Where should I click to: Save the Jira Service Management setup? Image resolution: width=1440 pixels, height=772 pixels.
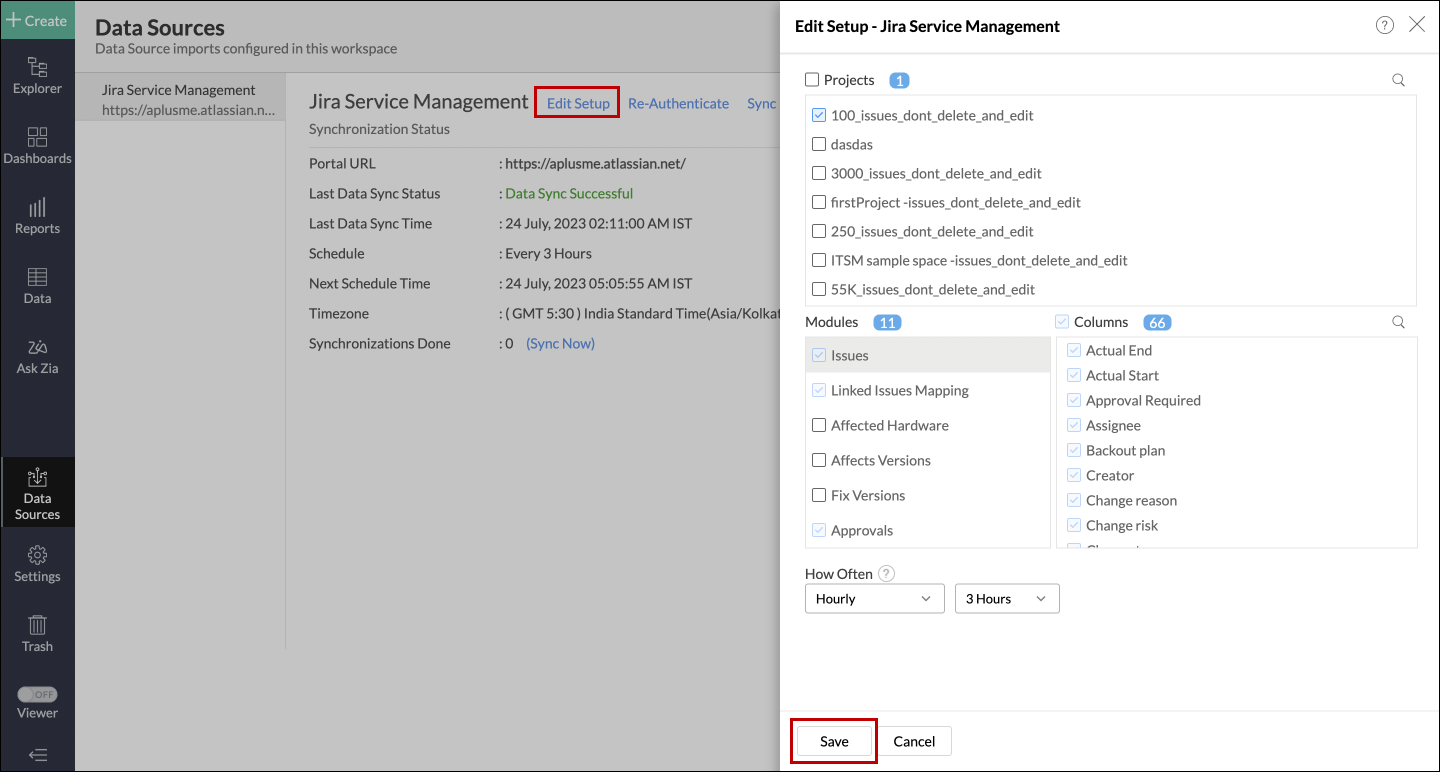(833, 741)
